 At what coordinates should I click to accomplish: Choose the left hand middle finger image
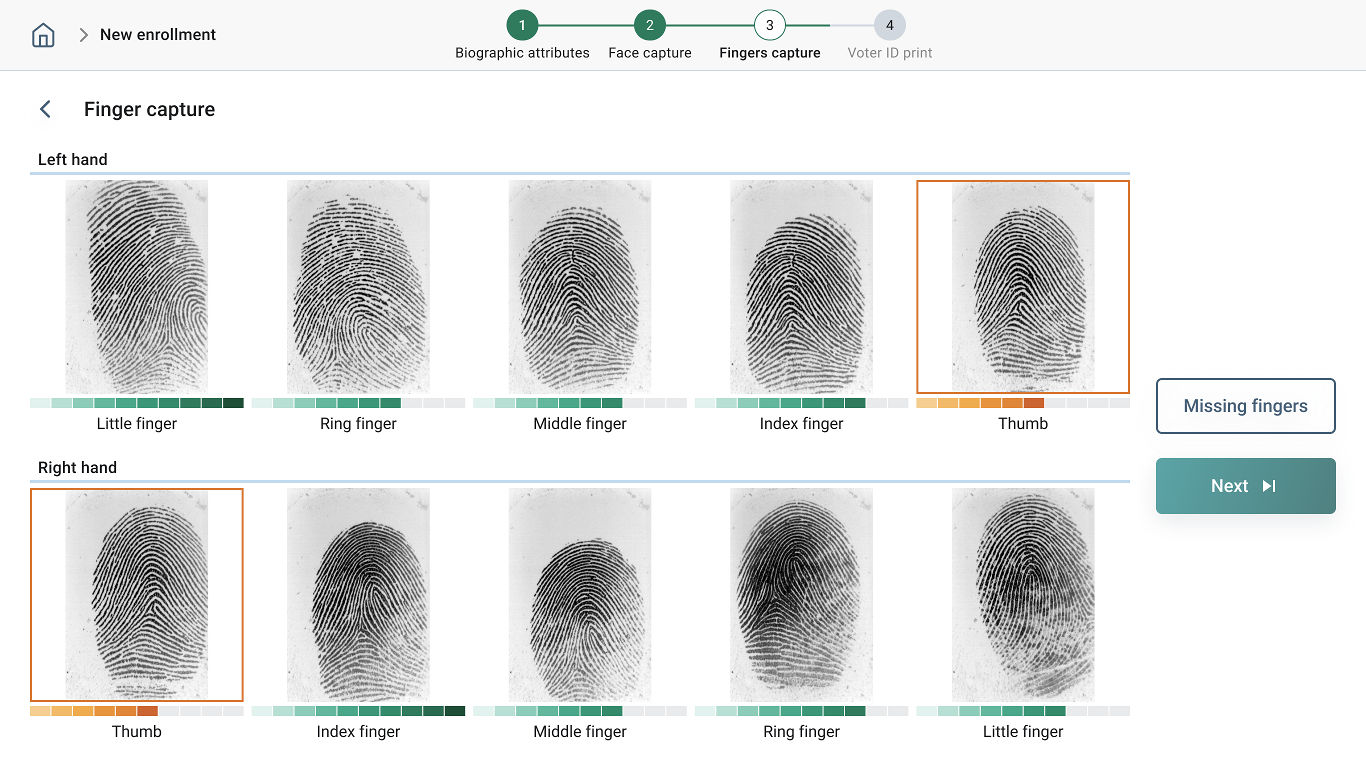coord(580,287)
